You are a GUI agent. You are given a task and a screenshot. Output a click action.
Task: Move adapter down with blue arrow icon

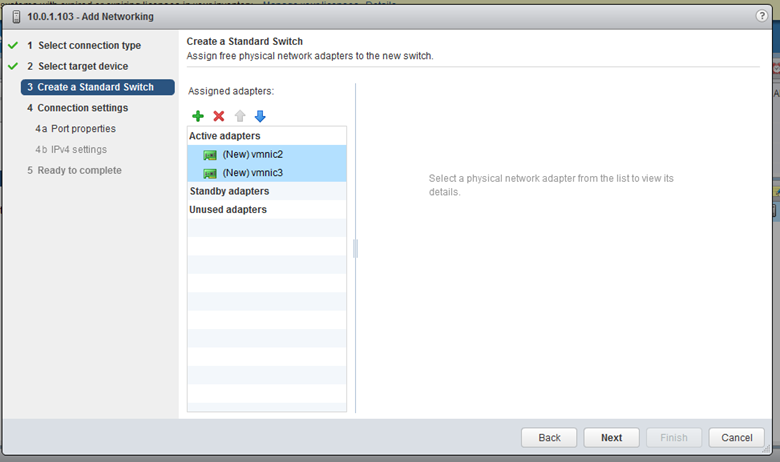coord(260,116)
